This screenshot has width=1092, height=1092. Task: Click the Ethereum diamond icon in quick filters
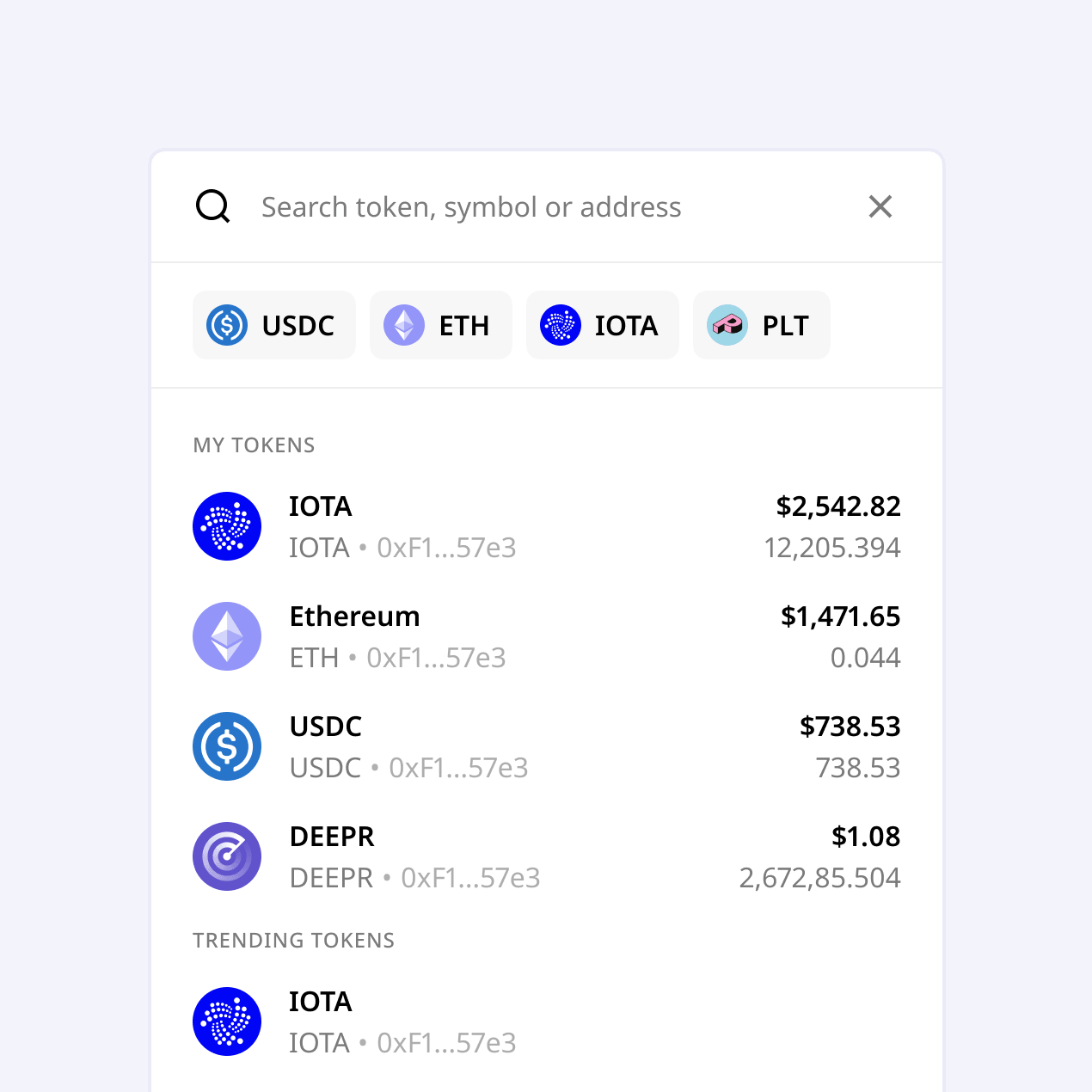[402, 325]
